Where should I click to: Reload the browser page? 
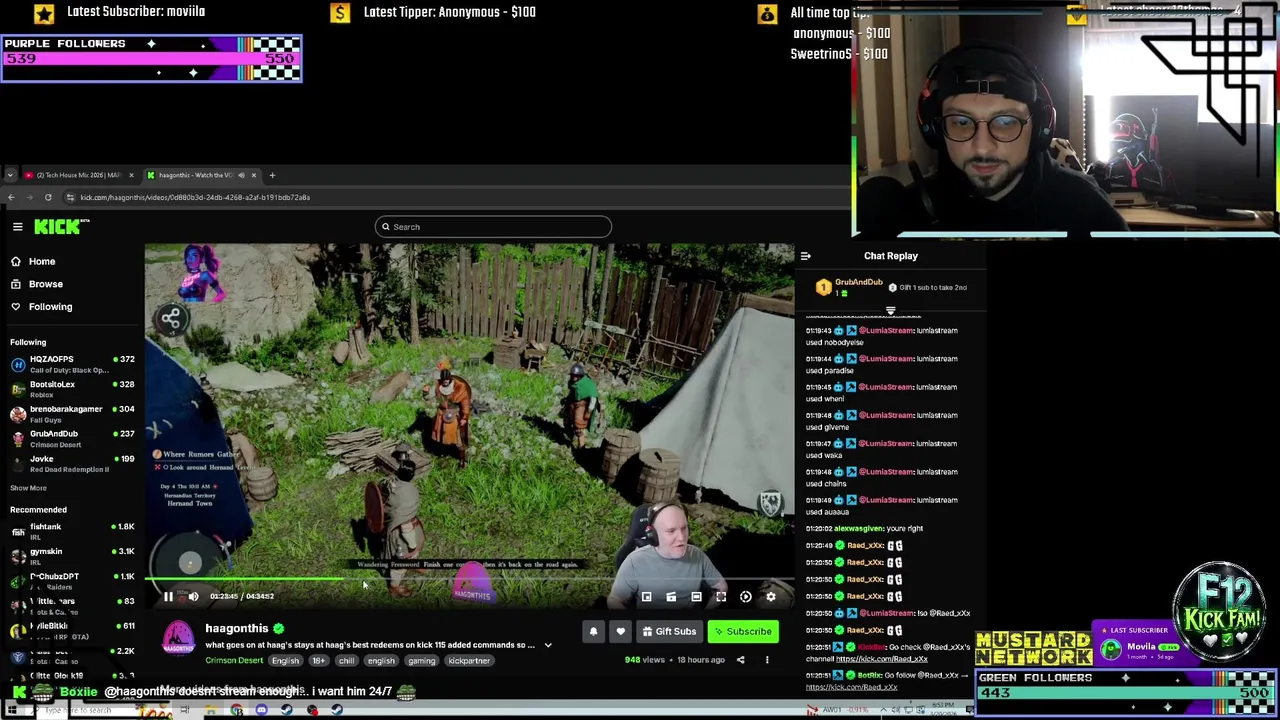(47, 197)
